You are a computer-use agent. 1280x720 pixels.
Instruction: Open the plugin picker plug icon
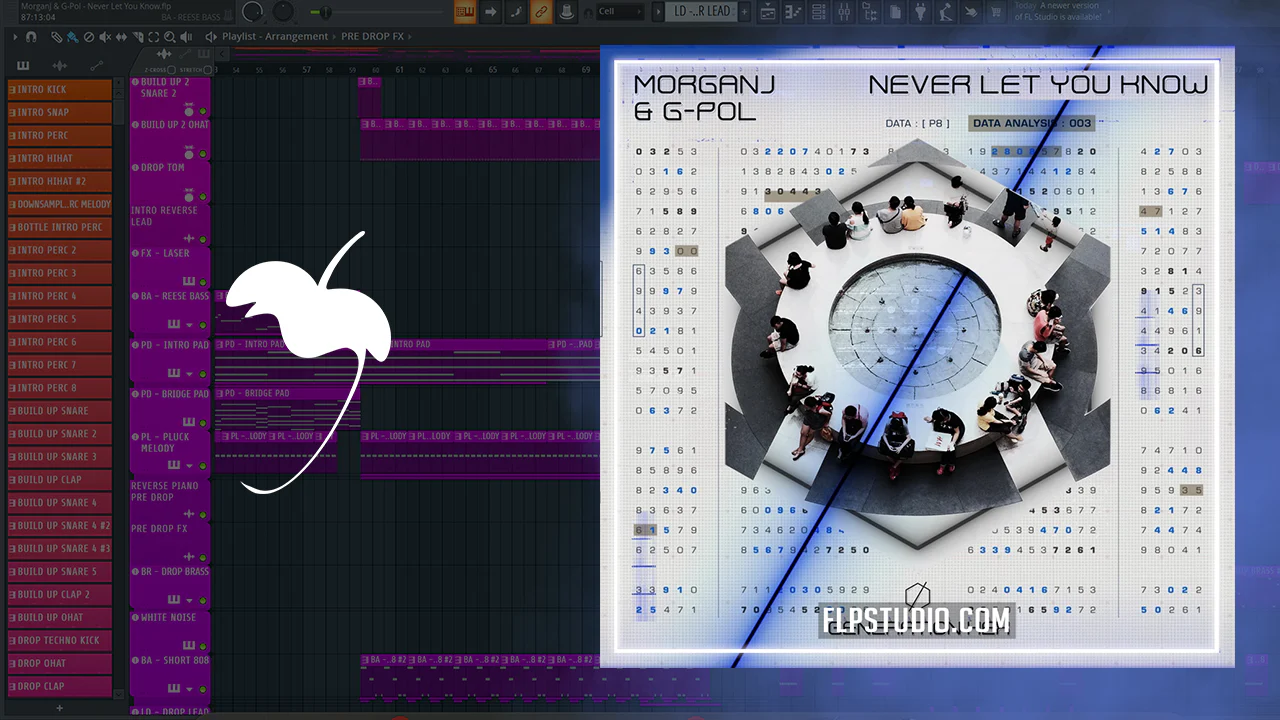click(x=922, y=12)
